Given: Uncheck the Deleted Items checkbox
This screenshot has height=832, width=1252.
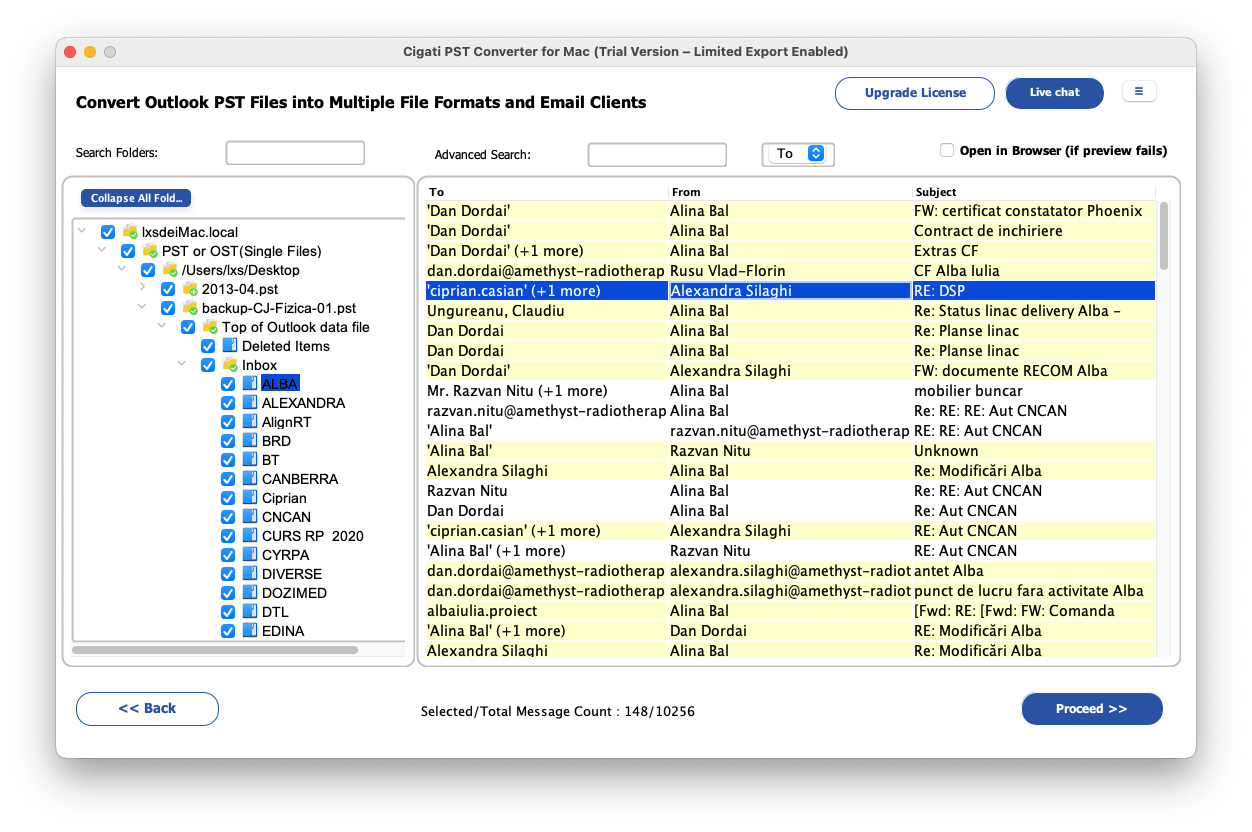Looking at the screenshot, I should point(208,346).
